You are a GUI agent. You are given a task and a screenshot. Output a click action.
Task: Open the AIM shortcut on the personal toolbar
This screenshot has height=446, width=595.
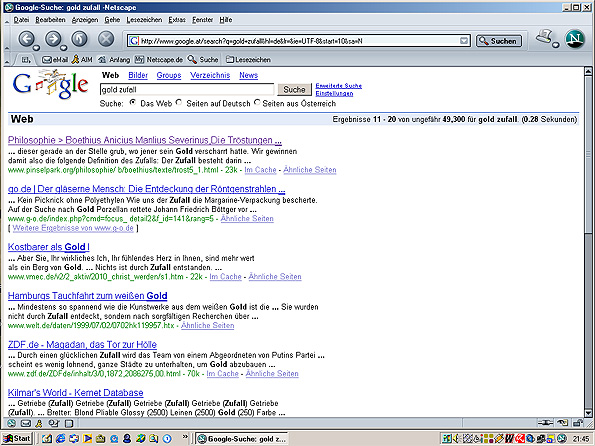(x=82, y=60)
